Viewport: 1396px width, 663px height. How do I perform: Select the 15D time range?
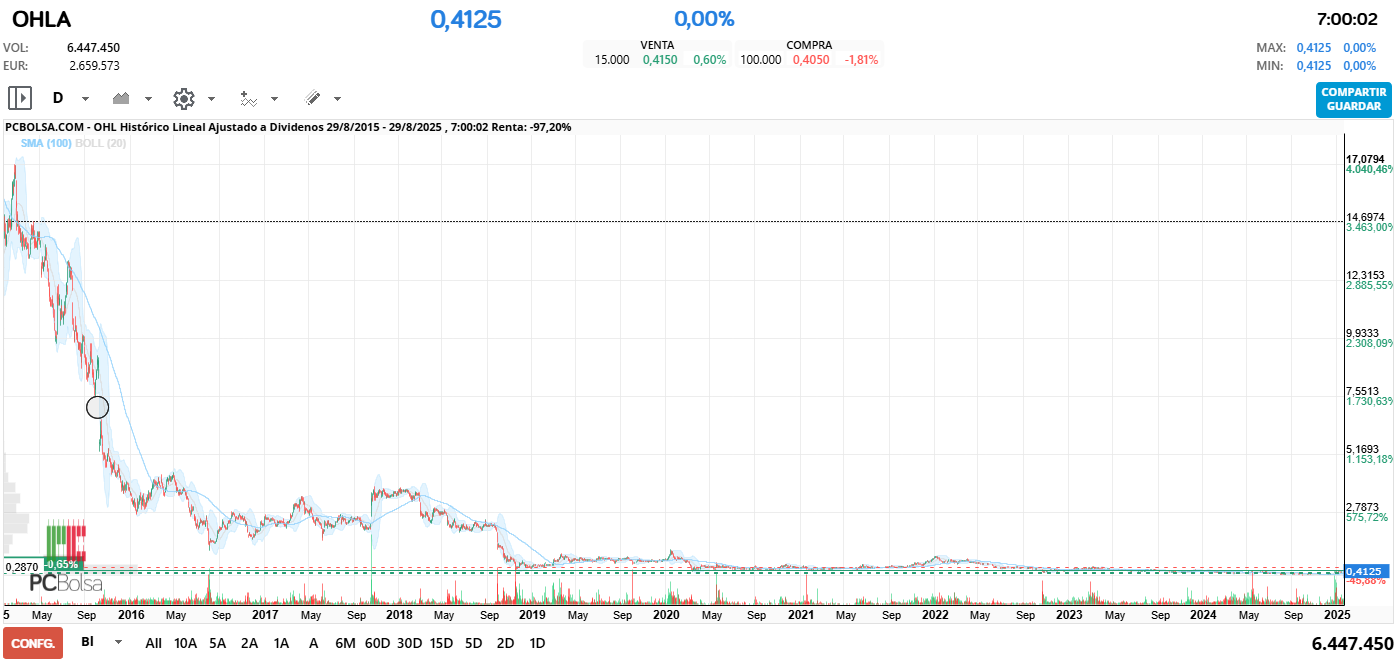coord(441,643)
